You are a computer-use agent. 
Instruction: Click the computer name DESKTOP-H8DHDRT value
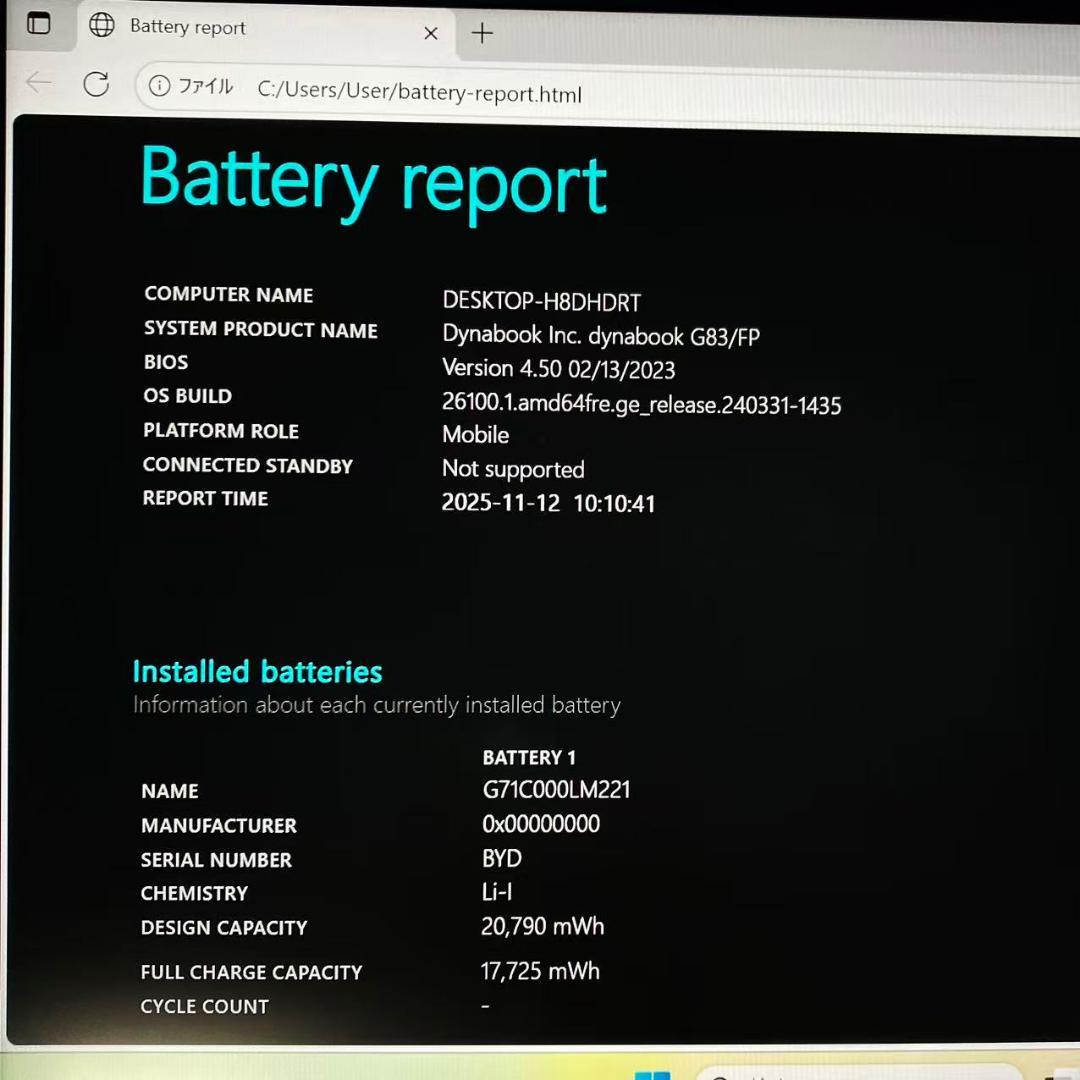coord(541,301)
